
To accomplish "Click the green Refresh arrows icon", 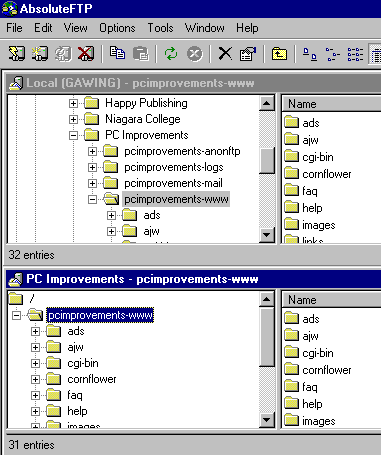I will [171, 54].
